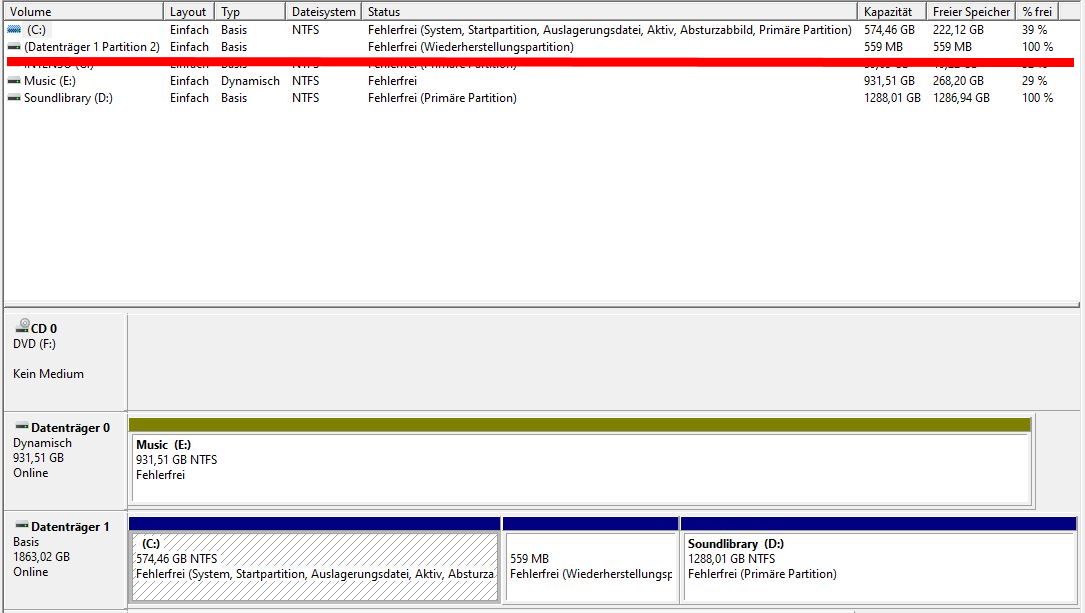
Task: Sort by the Kapazität column header
Action: [892, 12]
